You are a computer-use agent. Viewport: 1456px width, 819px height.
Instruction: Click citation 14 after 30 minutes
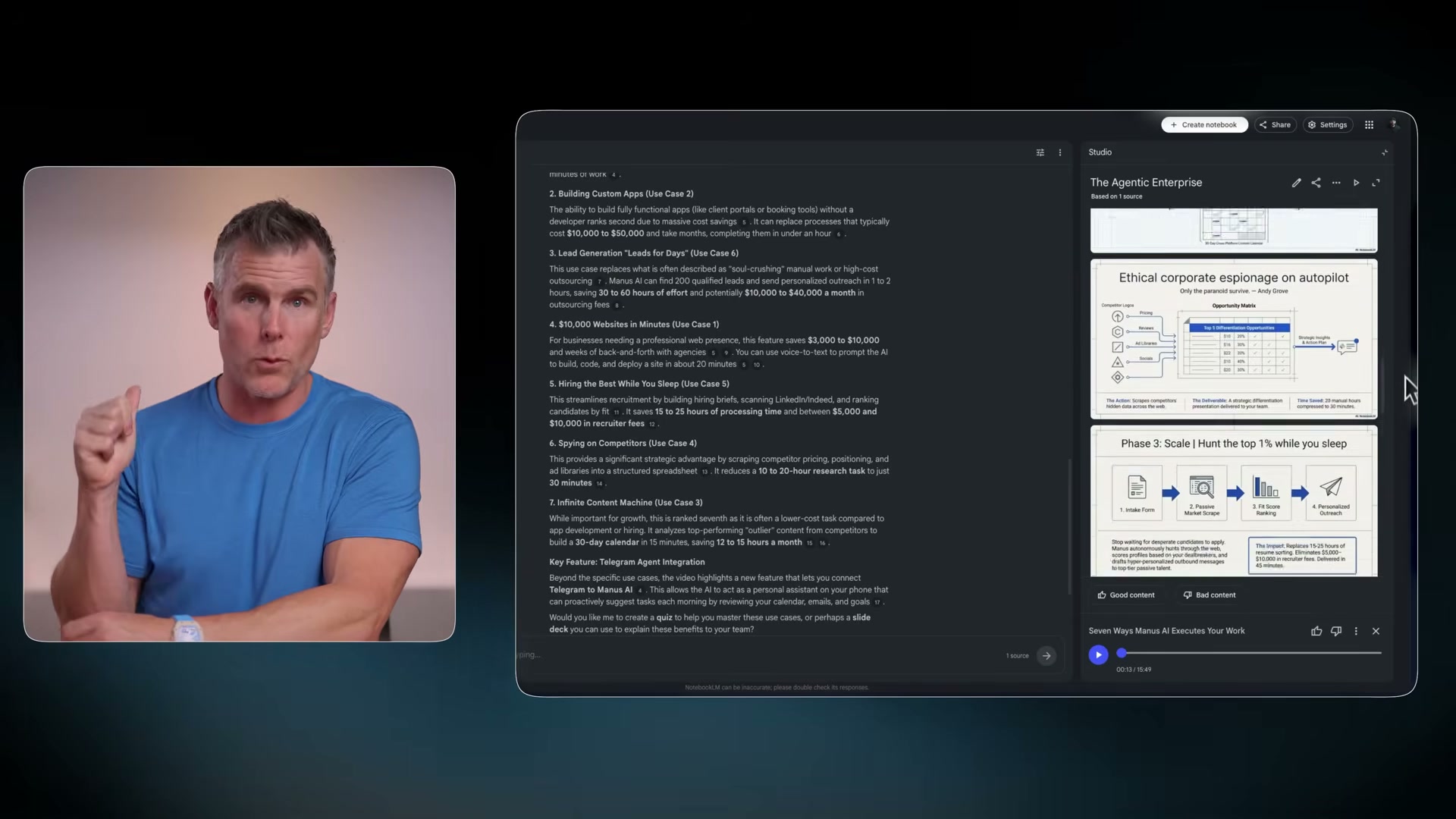[599, 484]
